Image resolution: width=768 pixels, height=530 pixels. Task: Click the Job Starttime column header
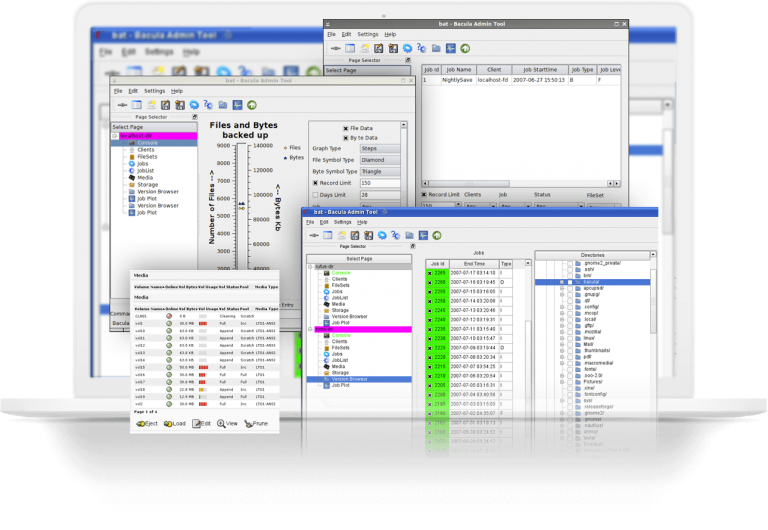540,70
